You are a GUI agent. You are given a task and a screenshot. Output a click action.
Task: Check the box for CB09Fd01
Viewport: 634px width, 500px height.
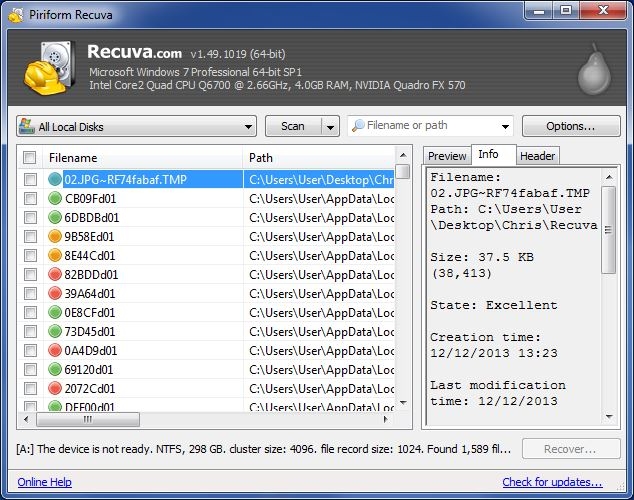(x=30, y=198)
